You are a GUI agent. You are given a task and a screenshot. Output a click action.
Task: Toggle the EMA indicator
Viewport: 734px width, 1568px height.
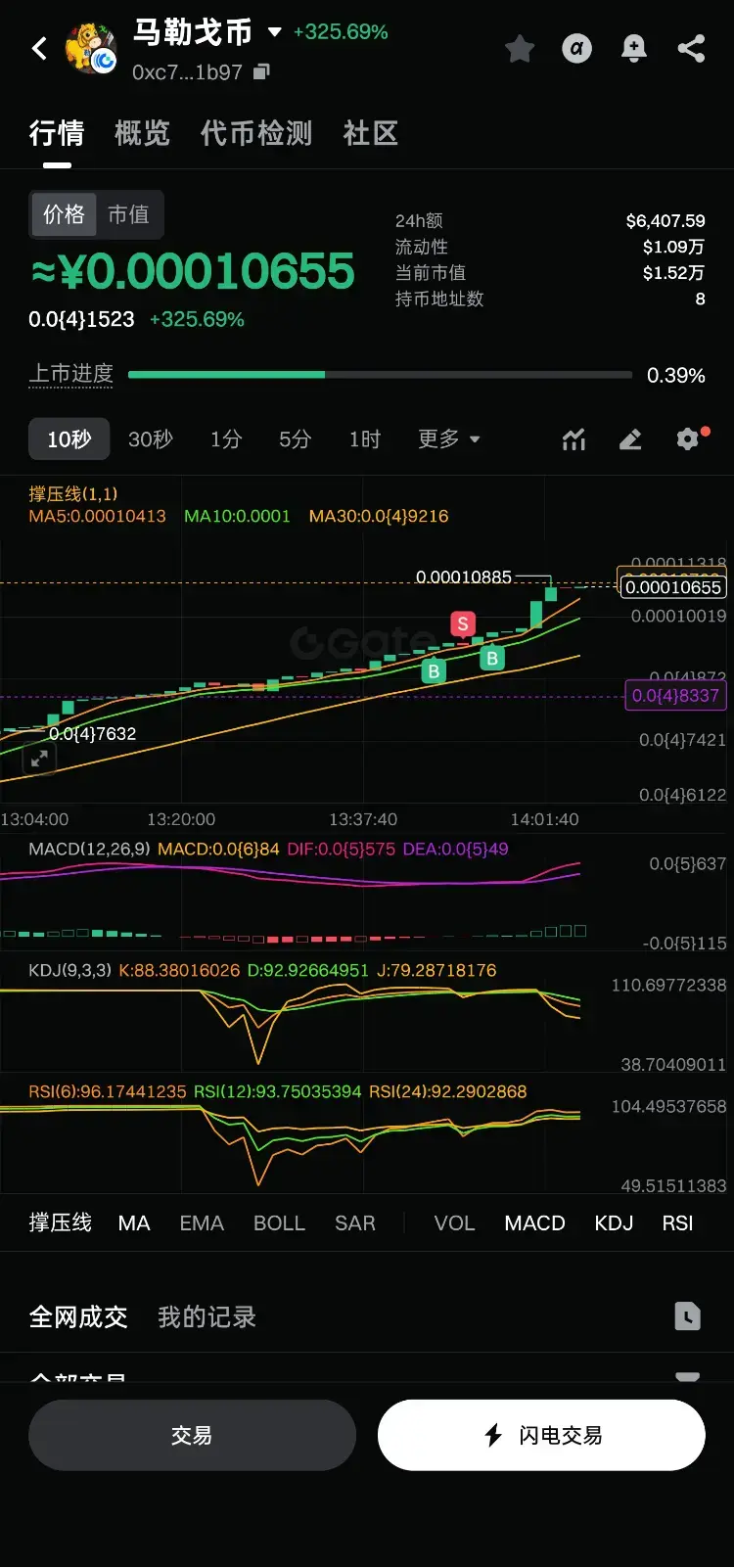tap(202, 1222)
